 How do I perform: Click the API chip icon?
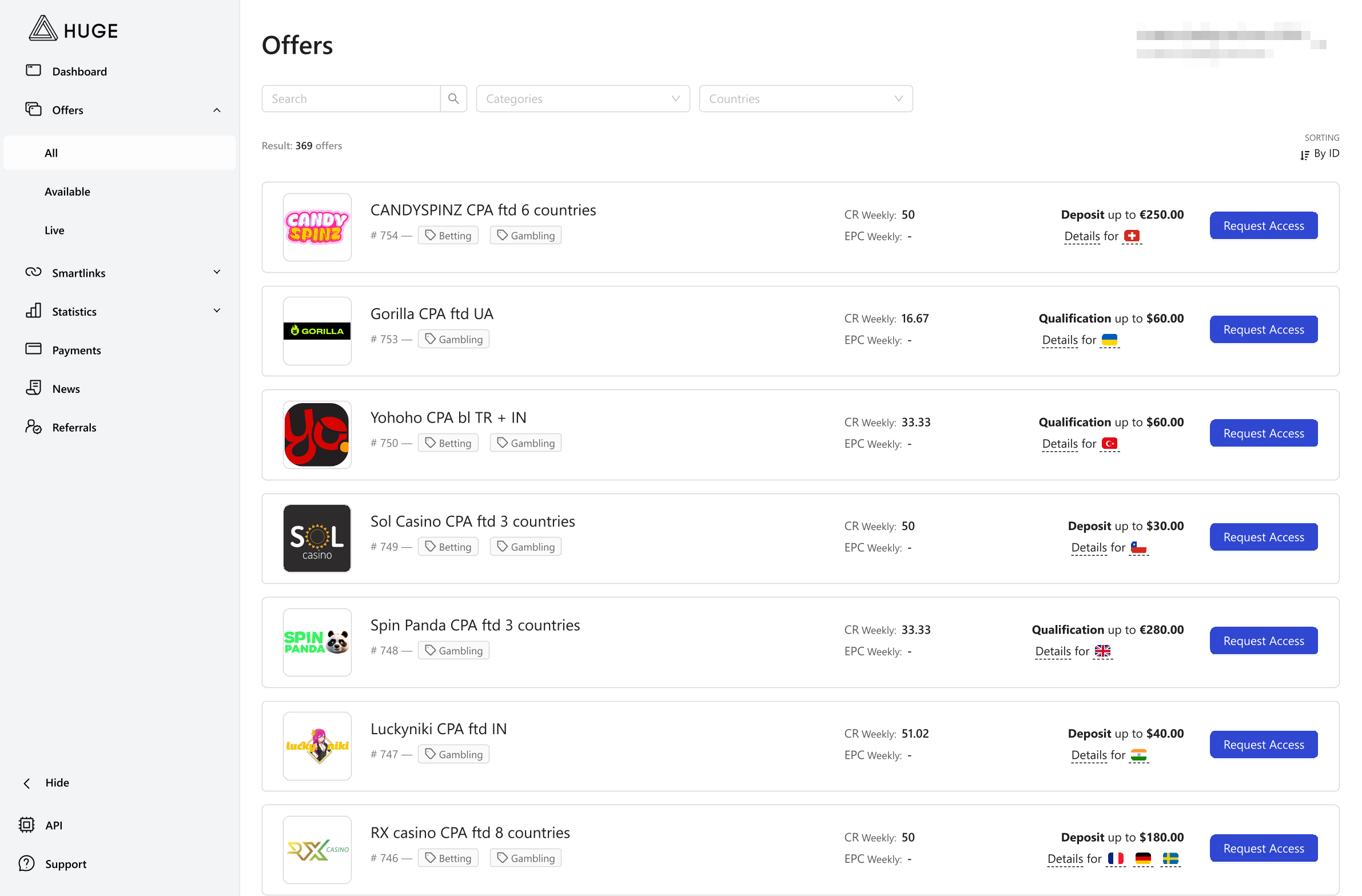[26, 825]
